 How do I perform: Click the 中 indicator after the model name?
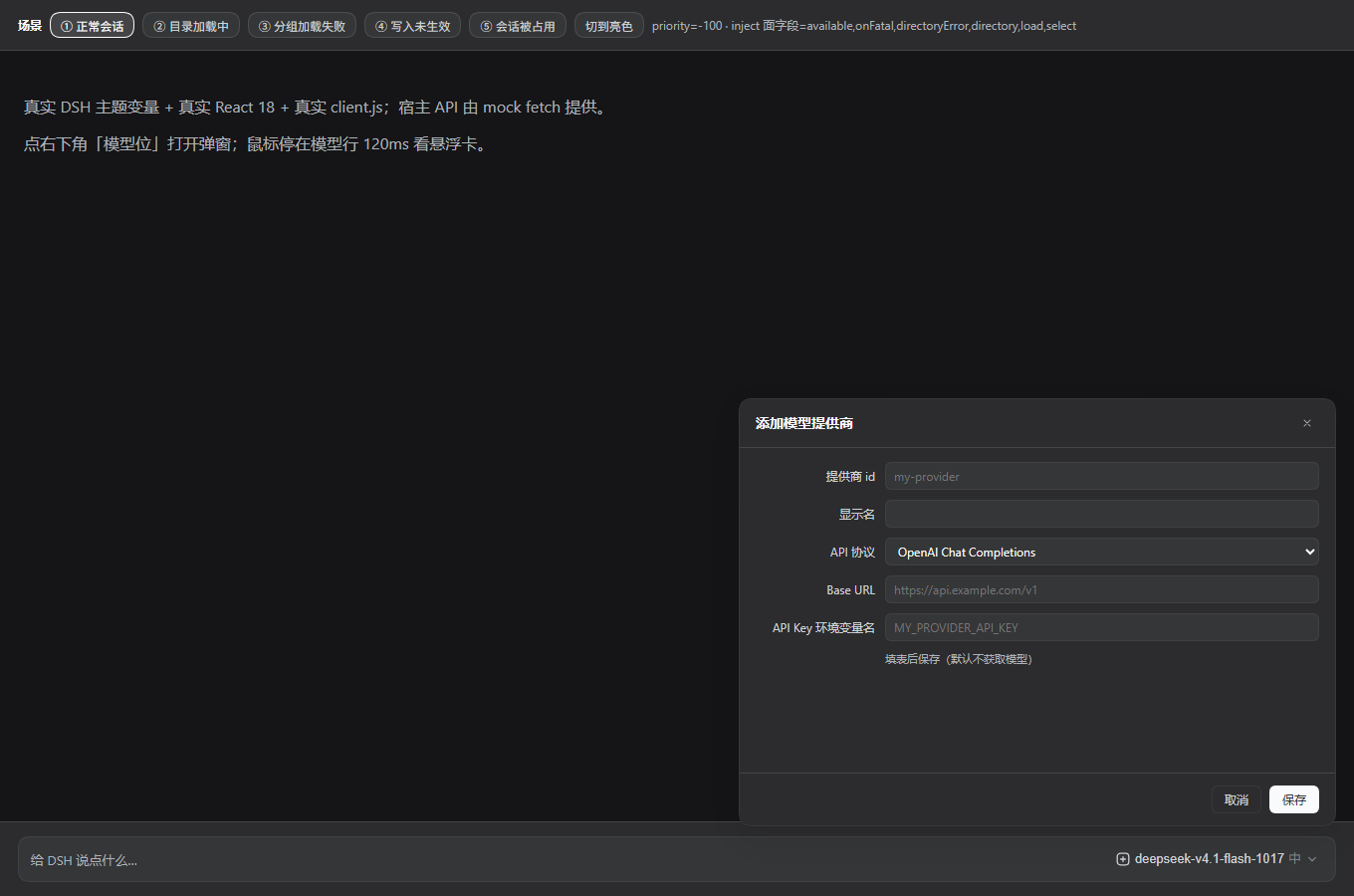(1294, 858)
